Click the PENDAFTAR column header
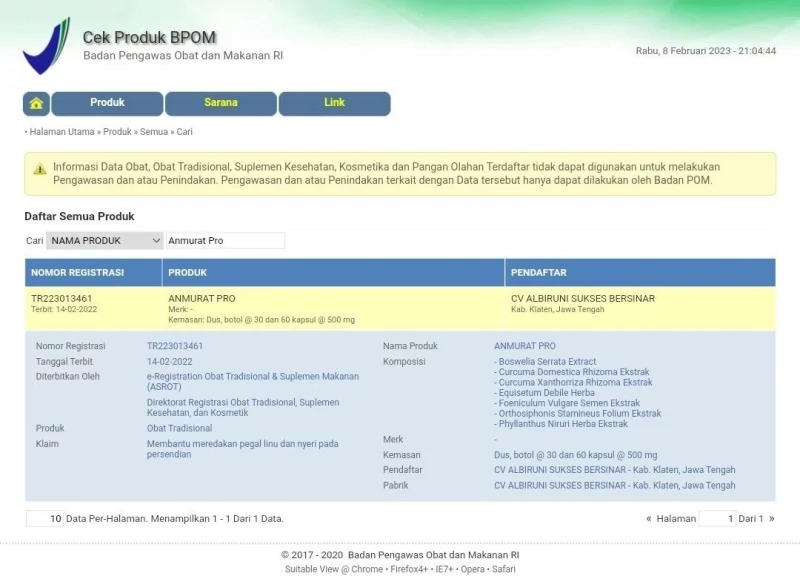Screen dimensions: 800x579 coord(640,272)
